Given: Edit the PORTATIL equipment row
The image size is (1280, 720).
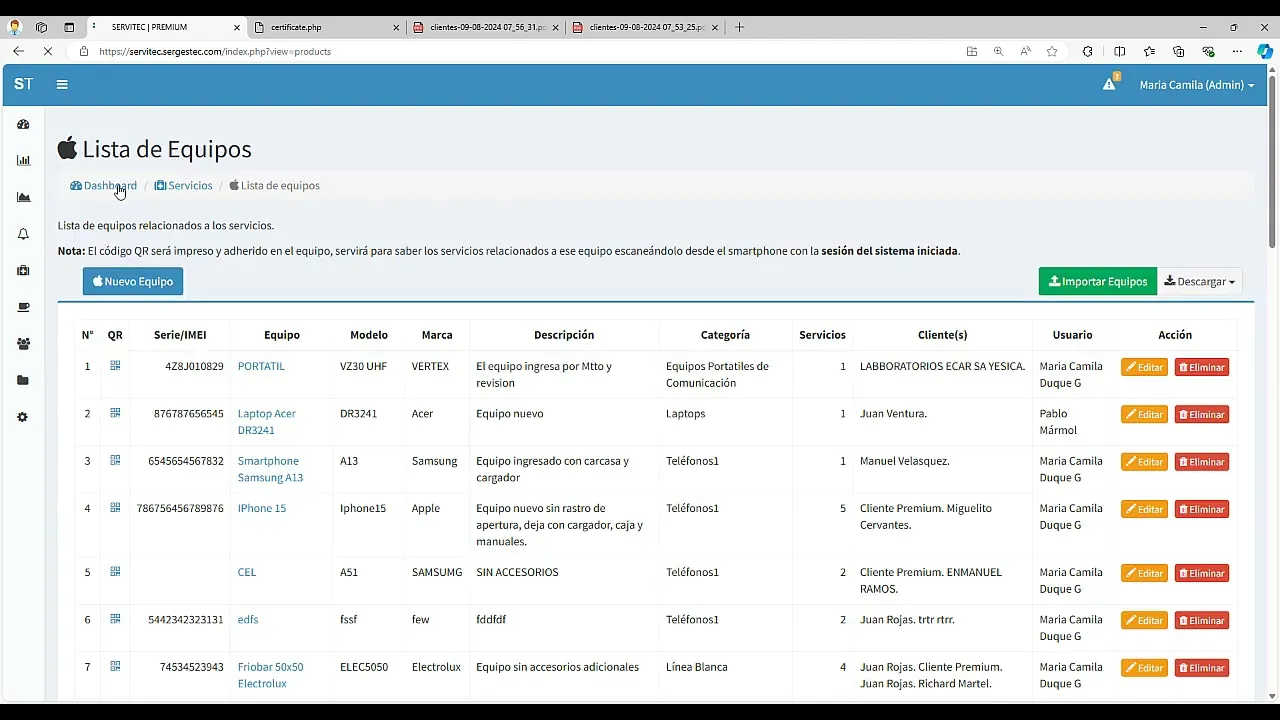Looking at the screenshot, I should tap(1144, 367).
